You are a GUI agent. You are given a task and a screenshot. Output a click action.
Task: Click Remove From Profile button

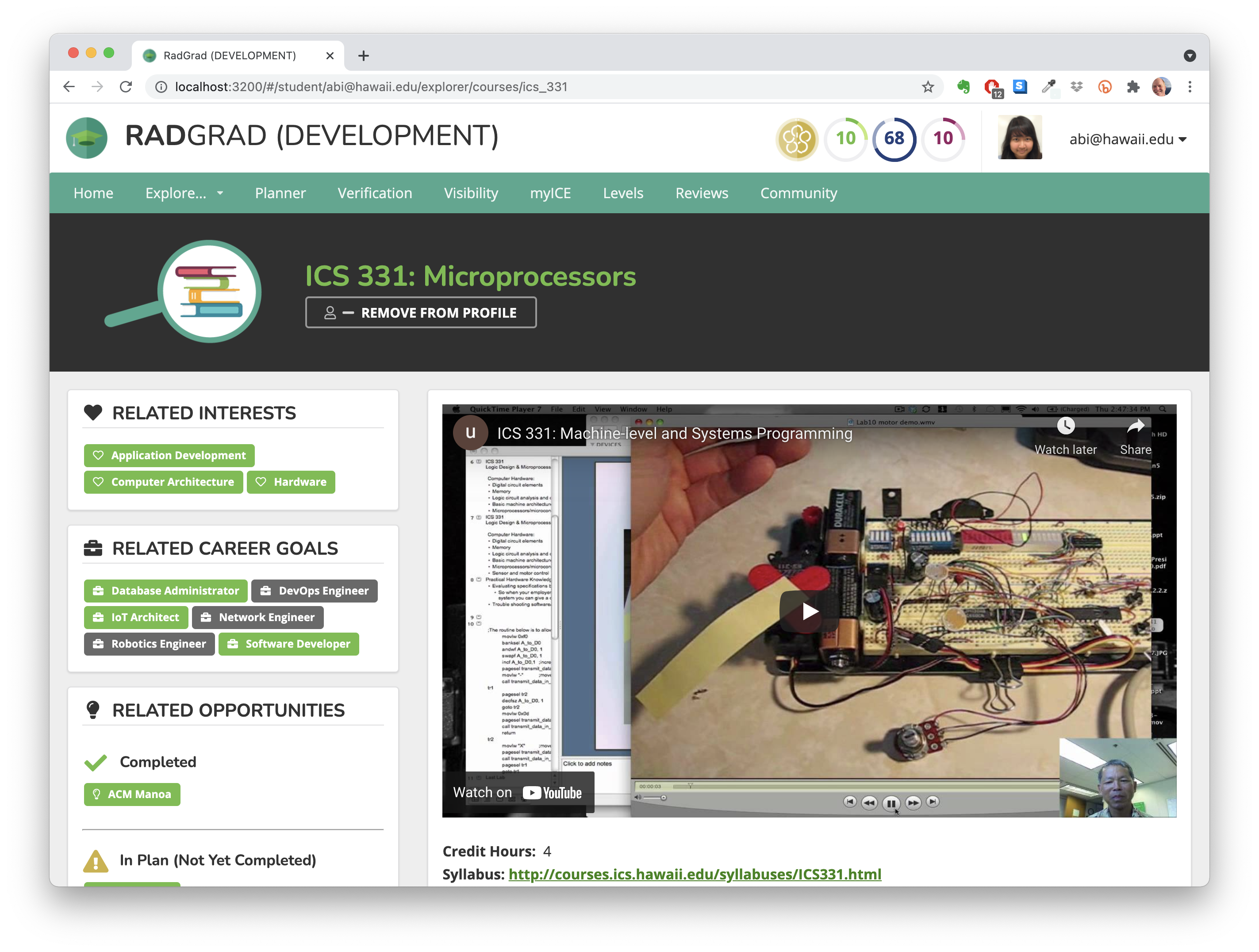pos(421,312)
